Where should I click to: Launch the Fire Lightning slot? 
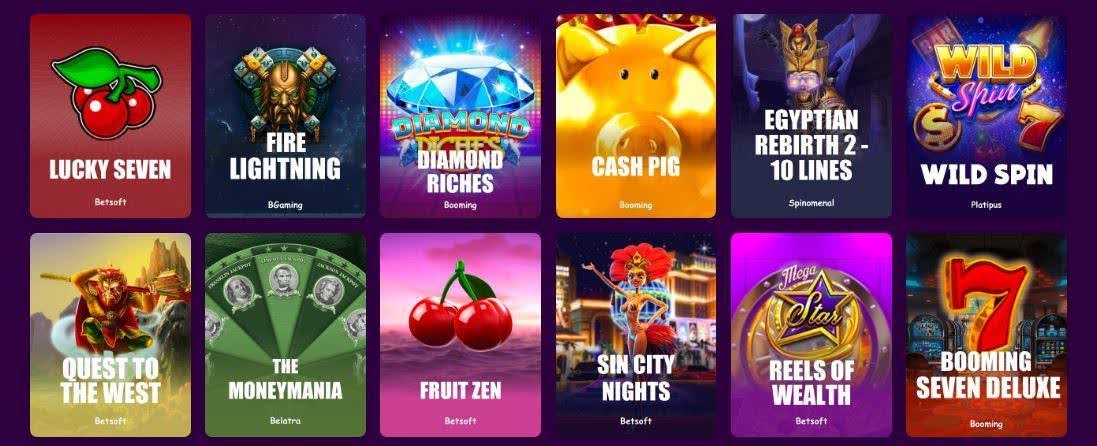(x=285, y=116)
